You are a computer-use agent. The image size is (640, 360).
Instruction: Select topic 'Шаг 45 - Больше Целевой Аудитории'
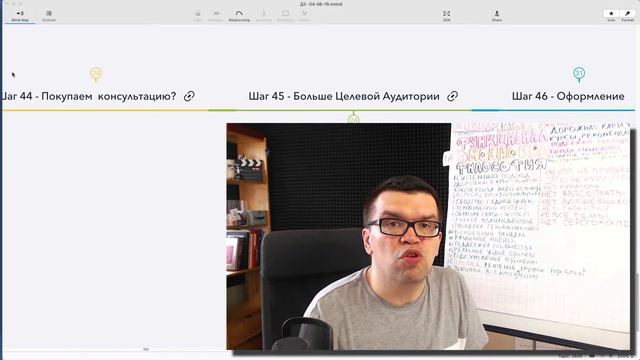click(x=344, y=96)
